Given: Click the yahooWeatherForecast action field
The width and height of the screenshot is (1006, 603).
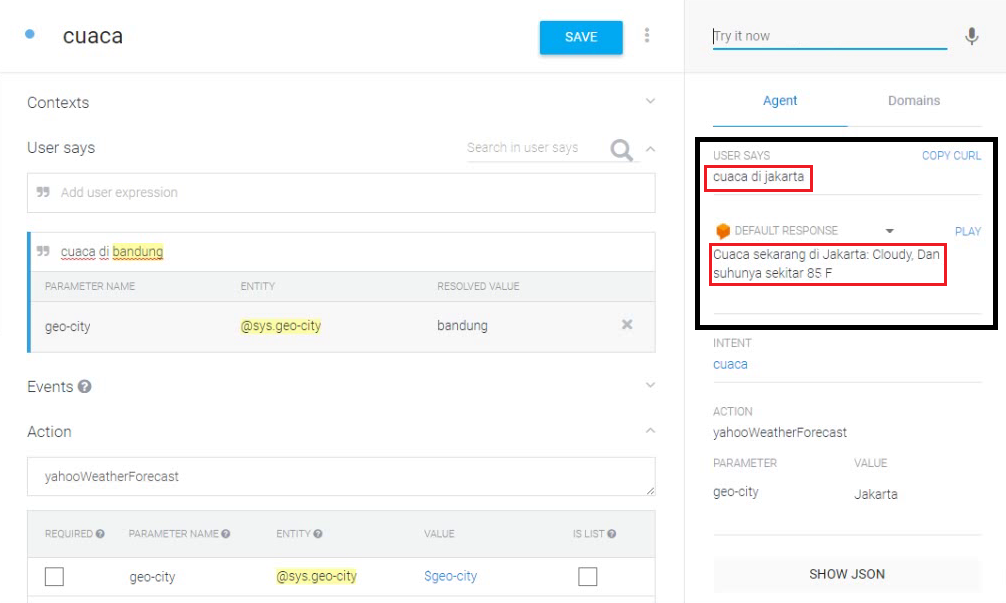Looking at the screenshot, I should click(x=341, y=477).
